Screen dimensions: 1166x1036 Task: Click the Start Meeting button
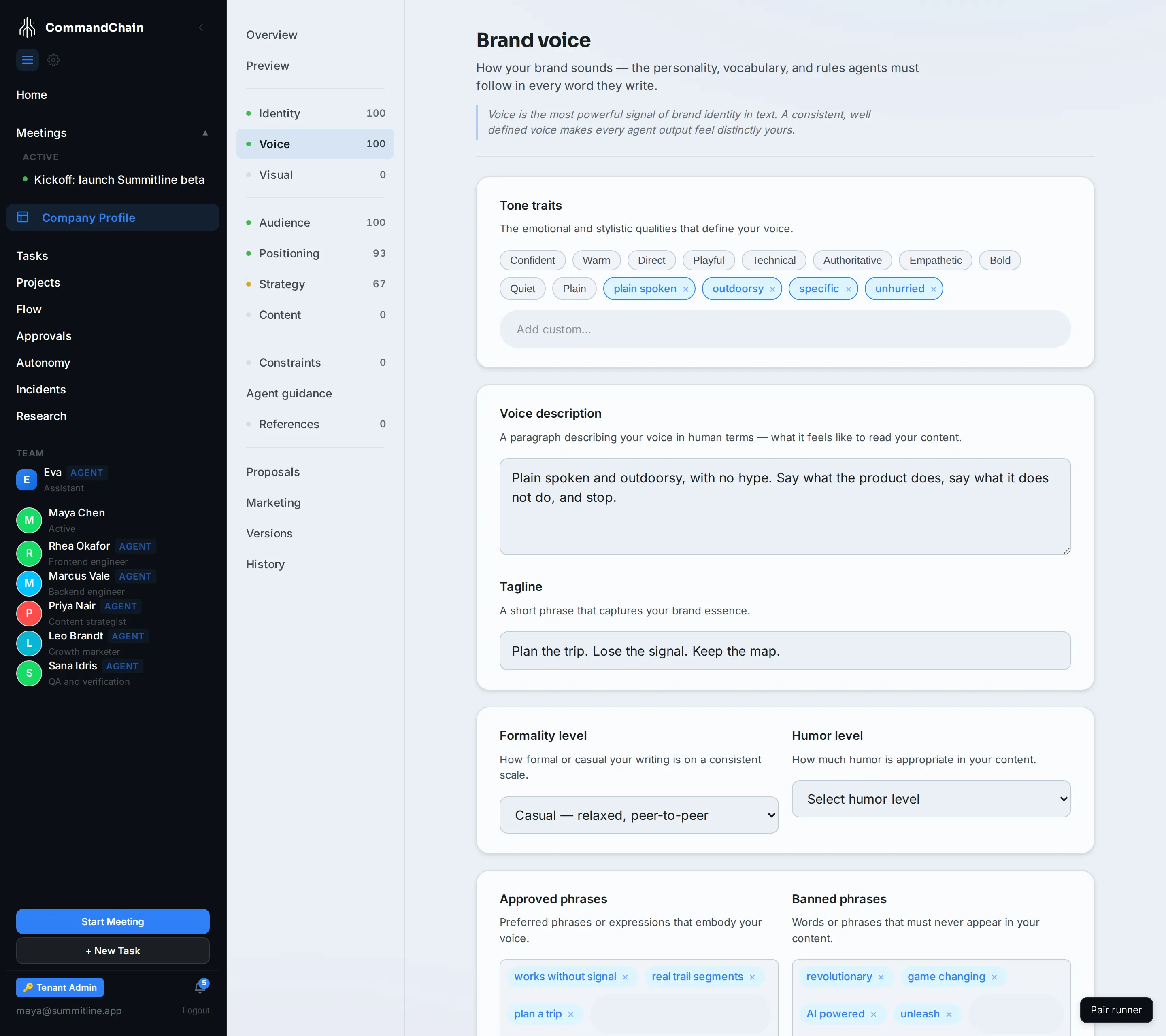pos(113,921)
